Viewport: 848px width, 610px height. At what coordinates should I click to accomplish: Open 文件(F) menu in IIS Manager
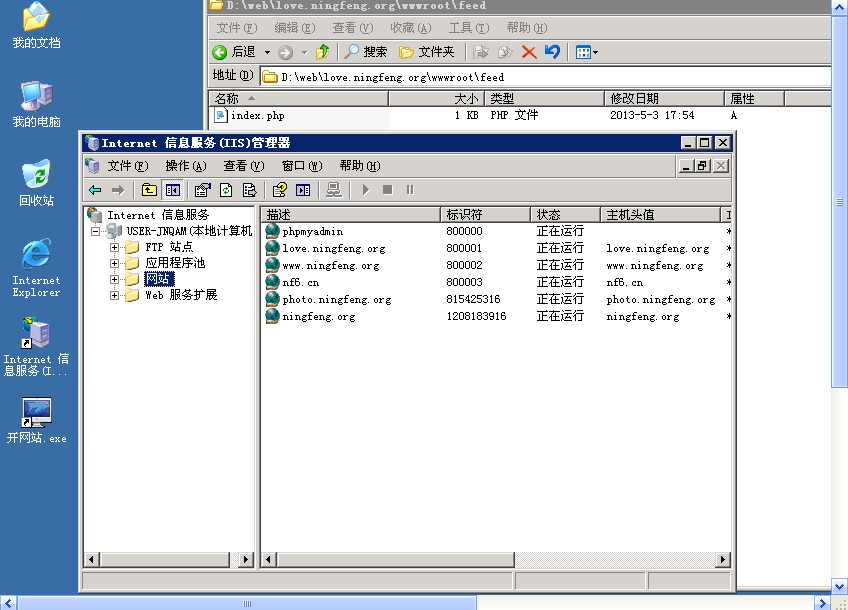click(x=128, y=165)
